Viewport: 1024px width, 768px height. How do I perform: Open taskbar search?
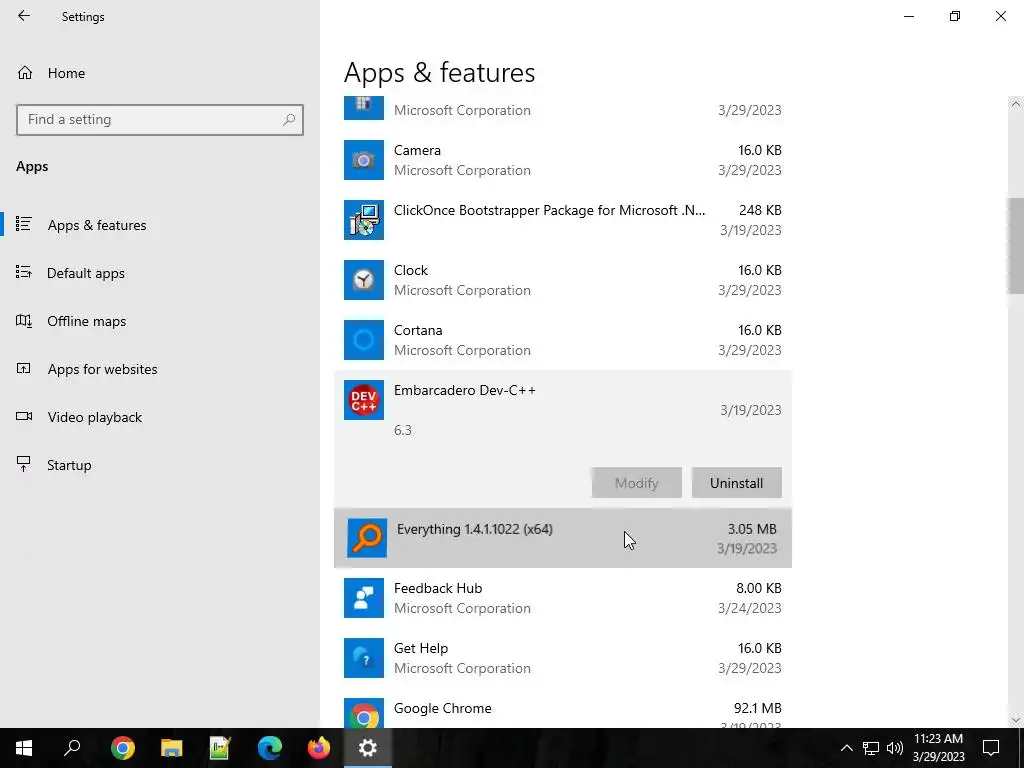72,748
